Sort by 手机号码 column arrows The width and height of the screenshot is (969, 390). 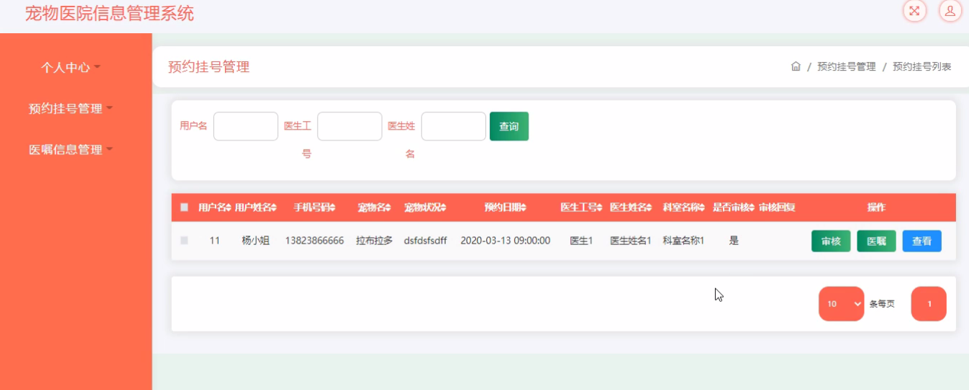[332, 208]
